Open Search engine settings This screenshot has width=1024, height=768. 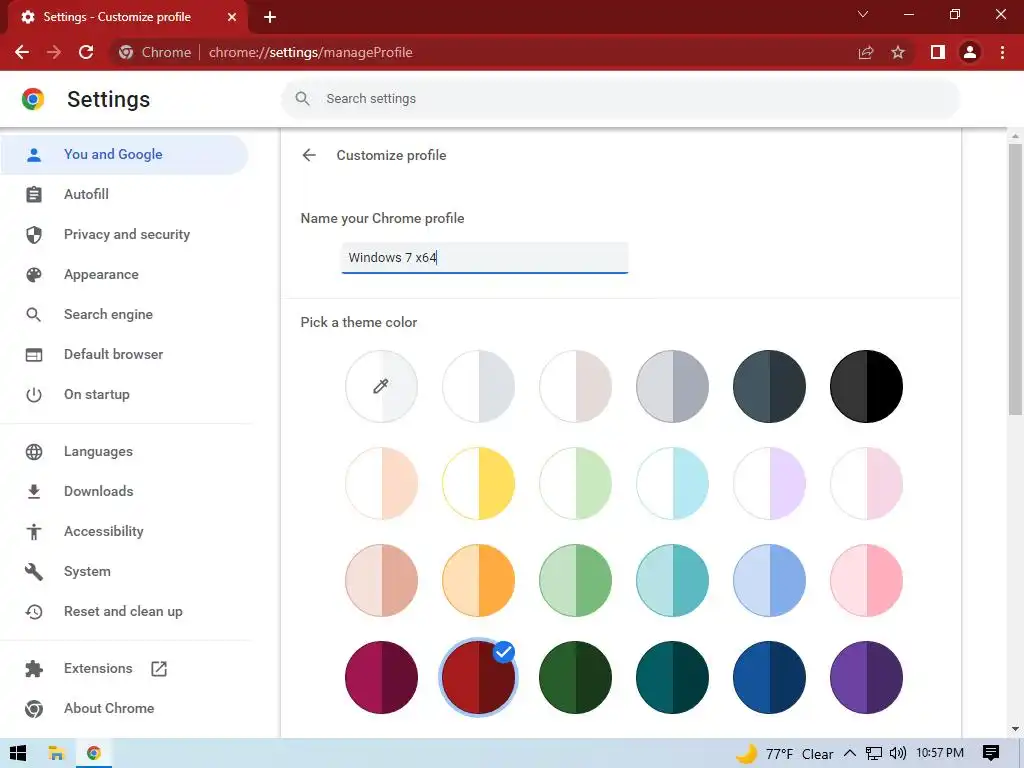coord(108,314)
